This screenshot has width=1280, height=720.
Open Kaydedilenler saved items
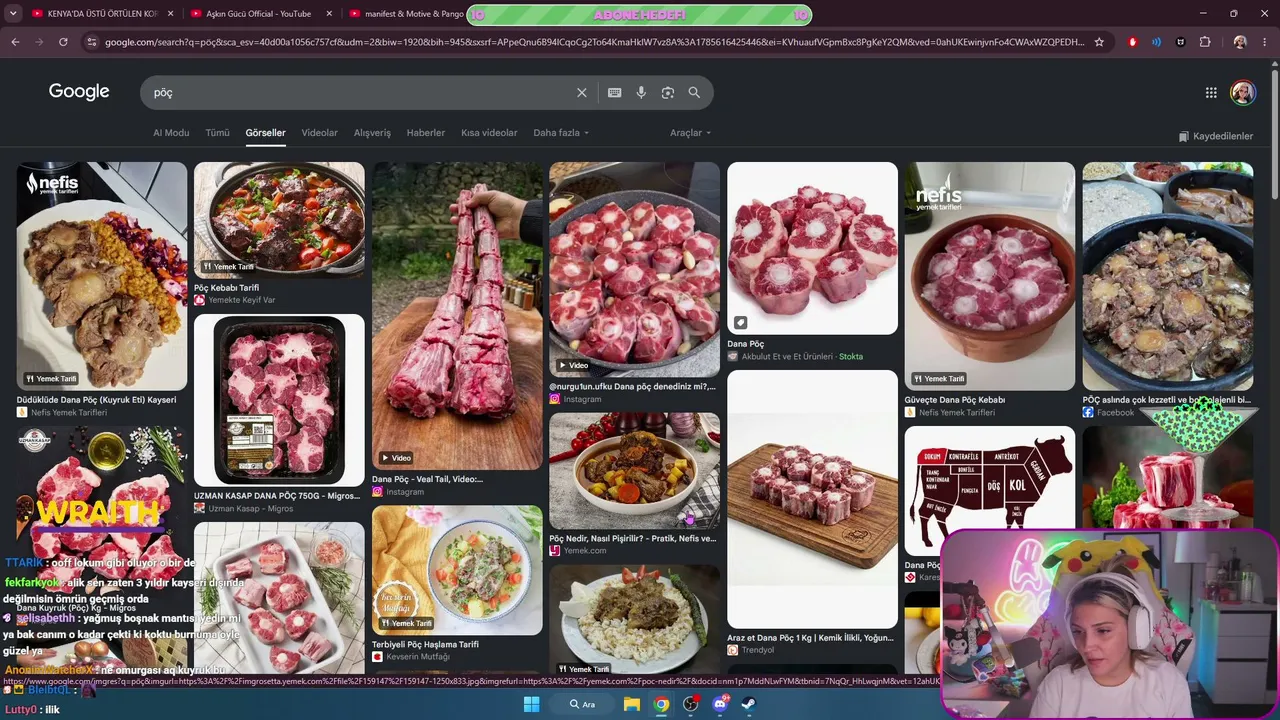(x=1216, y=136)
